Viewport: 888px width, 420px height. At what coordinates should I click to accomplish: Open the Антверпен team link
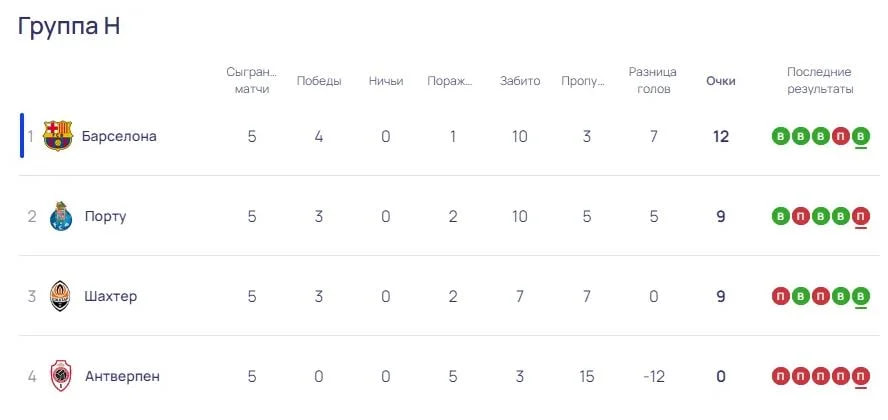pos(122,376)
